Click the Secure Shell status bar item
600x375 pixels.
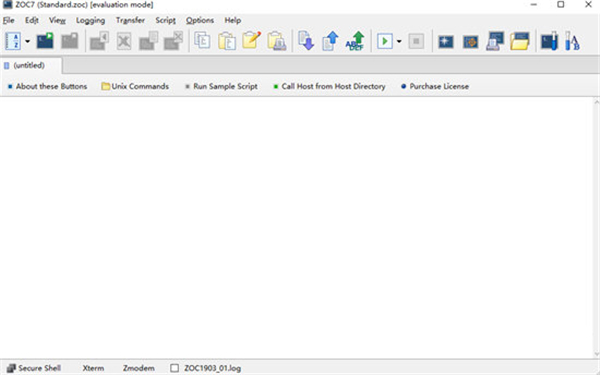pos(34,368)
